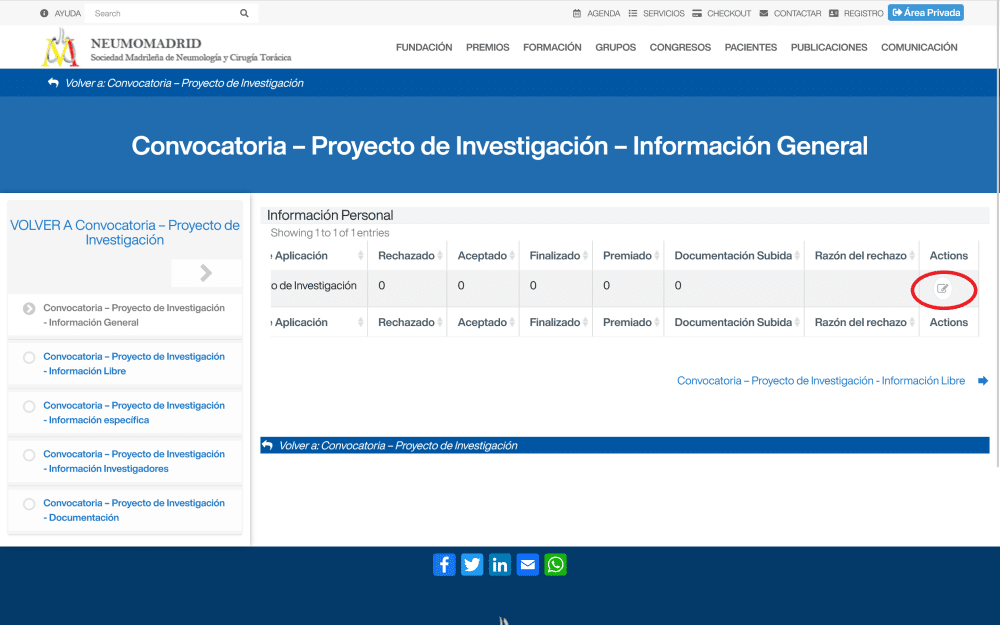Viewport: 1000px width, 625px height.
Task: Share page on WhatsApp
Action: point(556,564)
